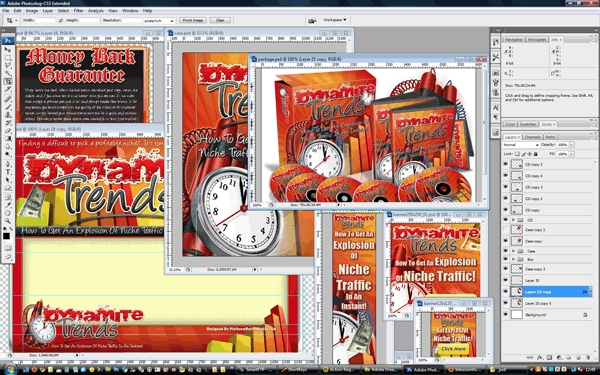The height and width of the screenshot is (375, 600).
Task: Open the Paragraph panel dock icon
Action: click(496, 117)
